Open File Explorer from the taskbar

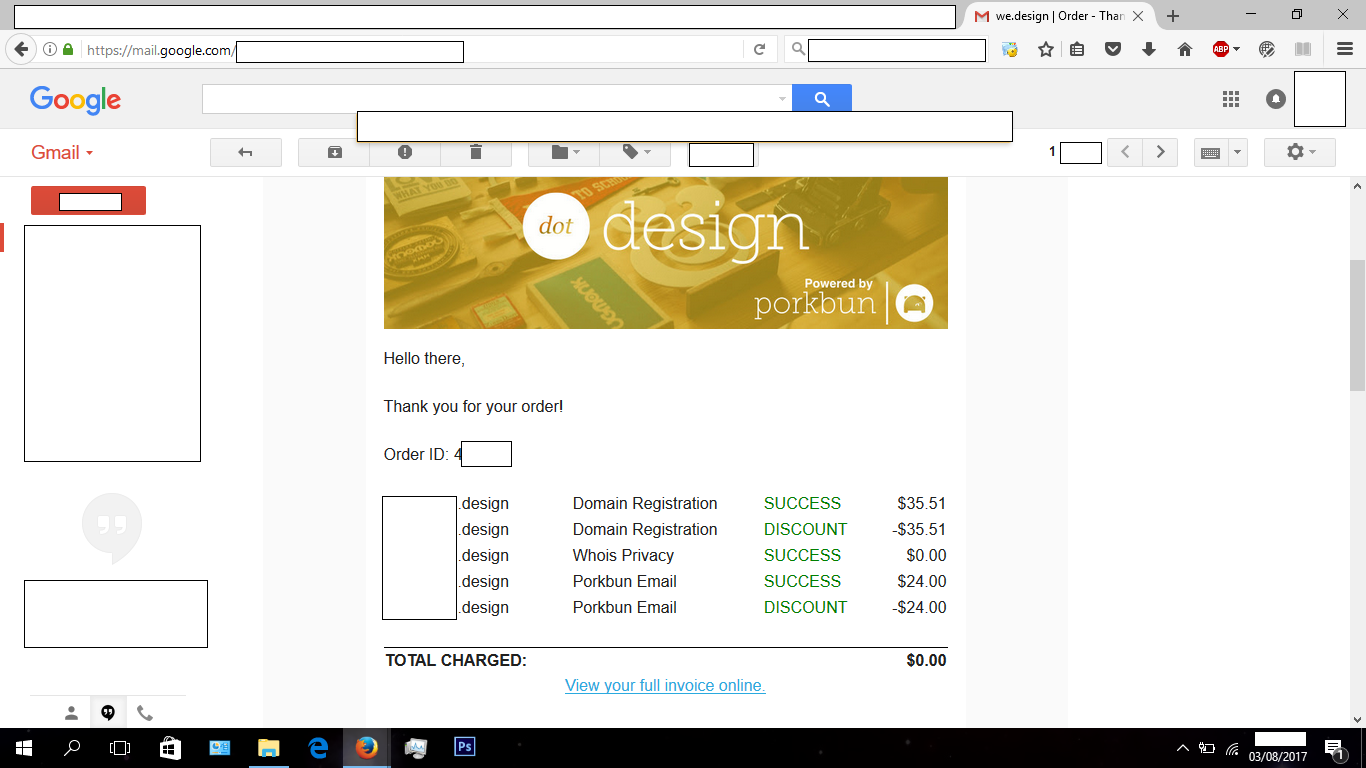268,748
